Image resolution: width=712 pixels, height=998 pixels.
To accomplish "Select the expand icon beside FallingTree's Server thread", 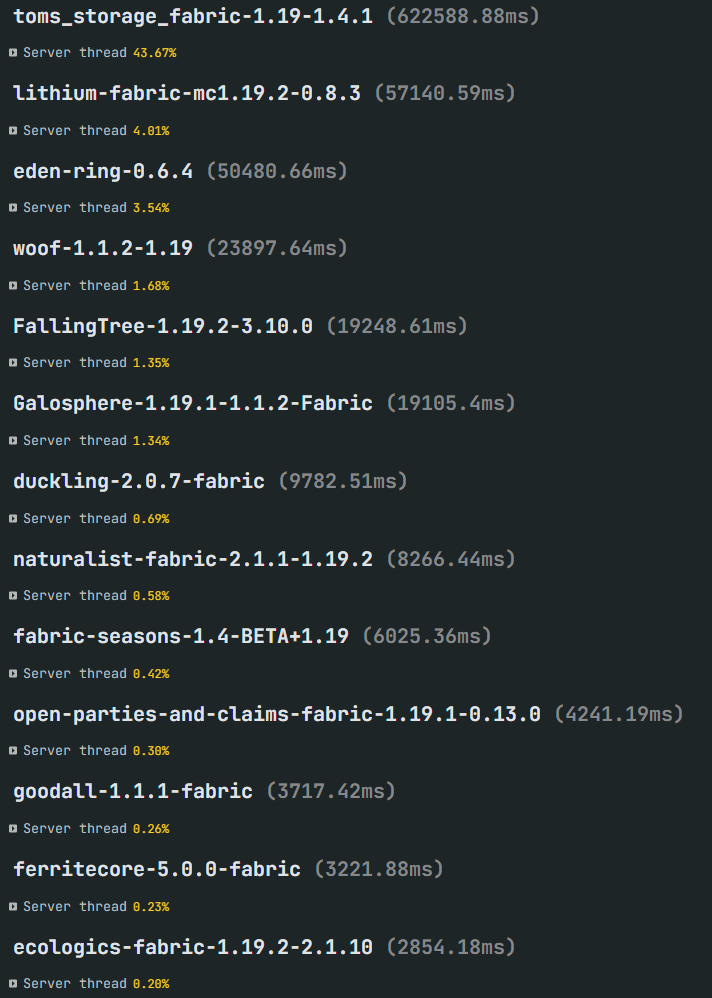I will [x=13, y=362].
